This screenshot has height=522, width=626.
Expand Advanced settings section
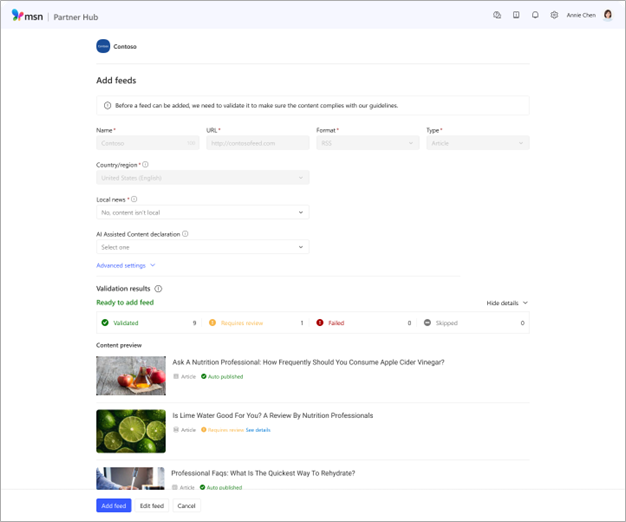[125, 266]
